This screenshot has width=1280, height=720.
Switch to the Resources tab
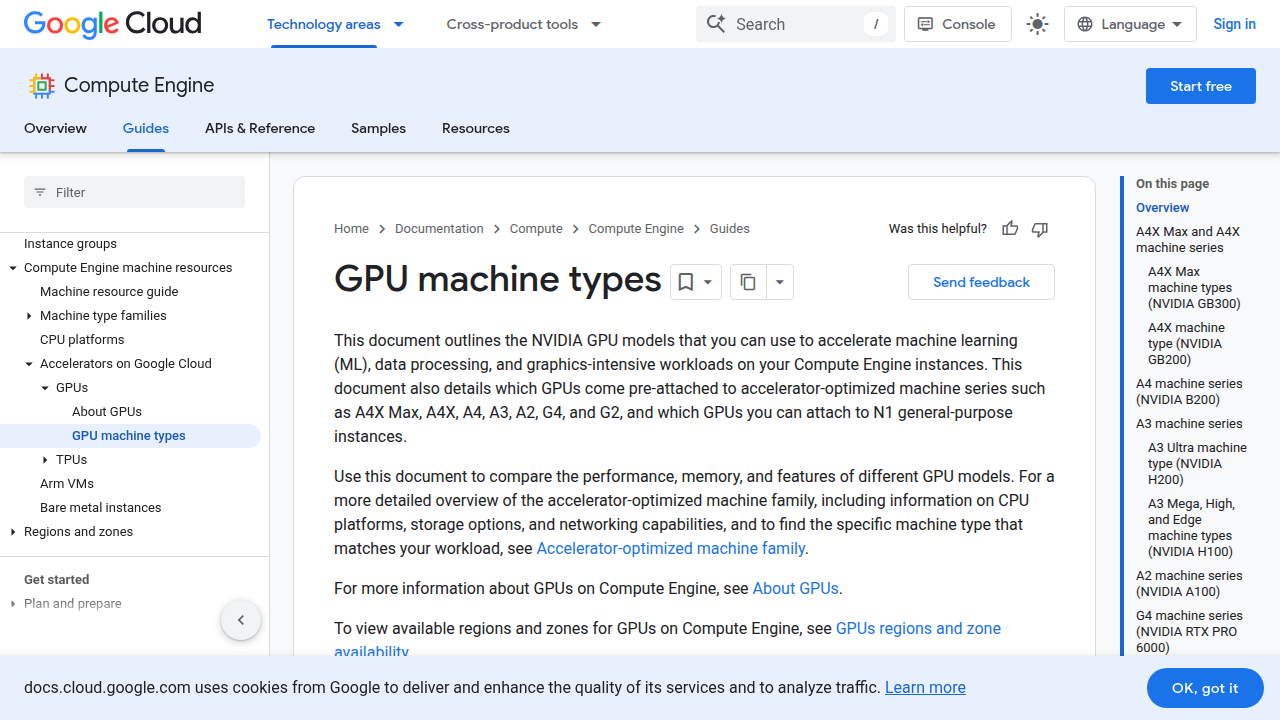(476, 128)
